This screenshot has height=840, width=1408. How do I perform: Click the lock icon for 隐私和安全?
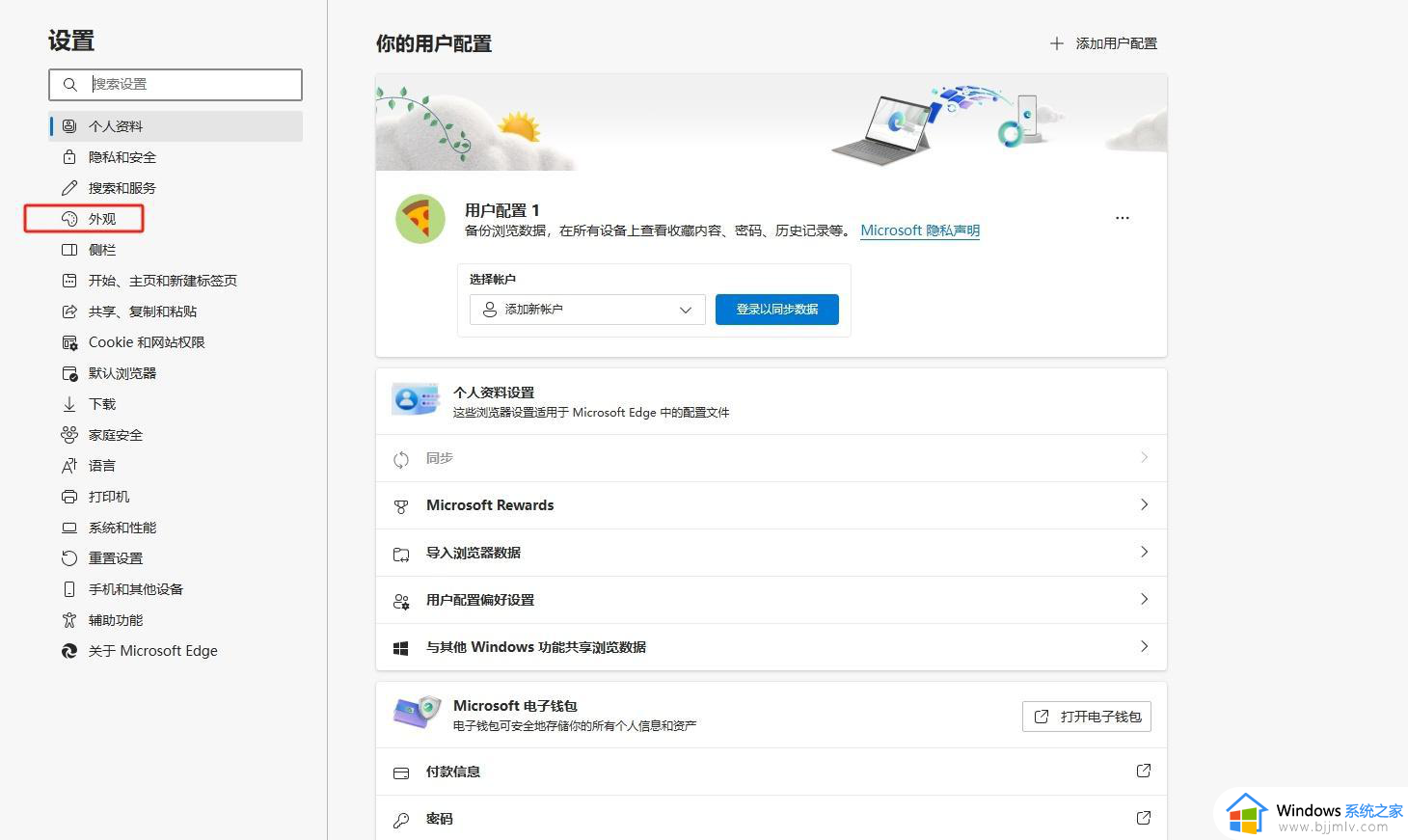coord(69,157)
